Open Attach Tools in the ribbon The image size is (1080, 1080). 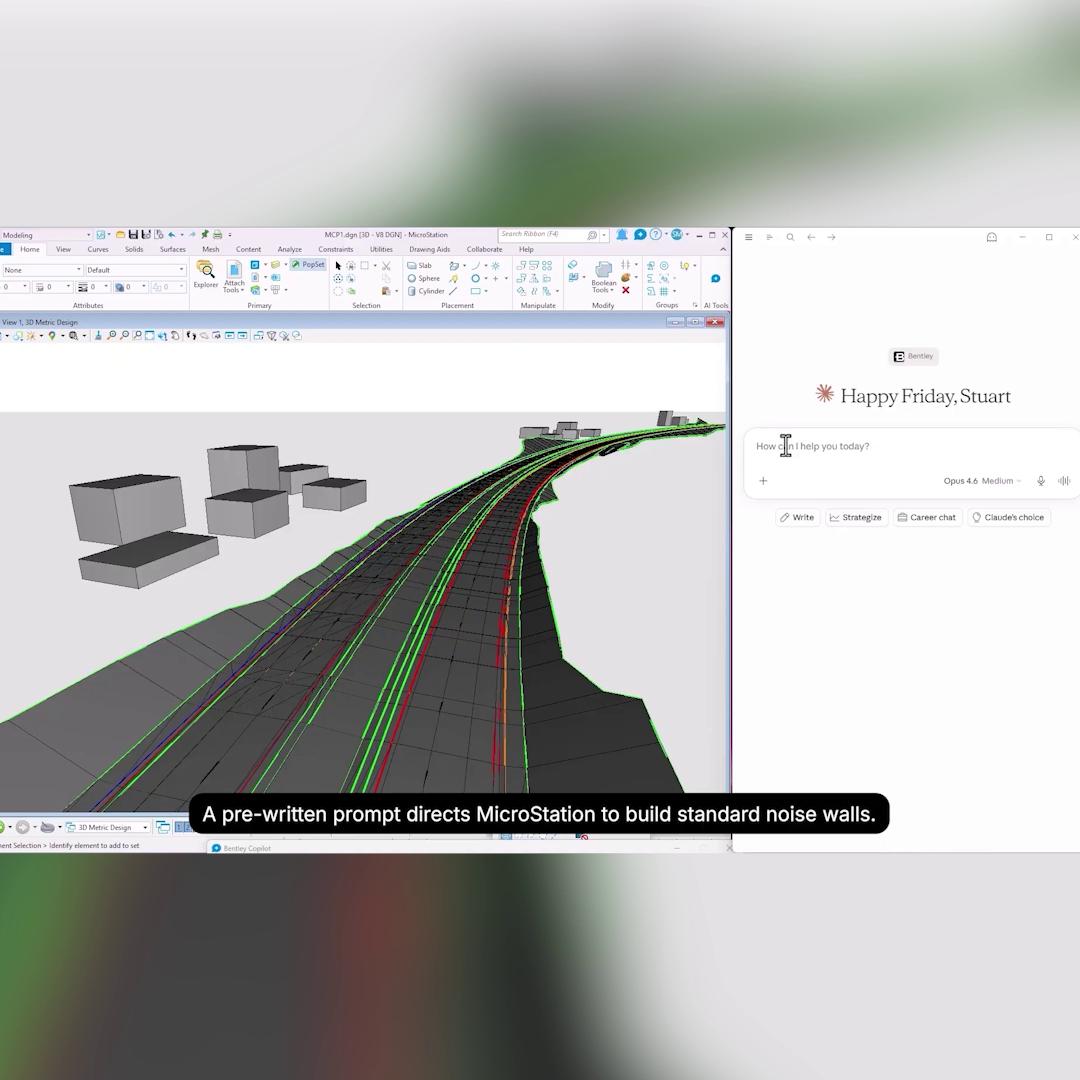(233, 277)
